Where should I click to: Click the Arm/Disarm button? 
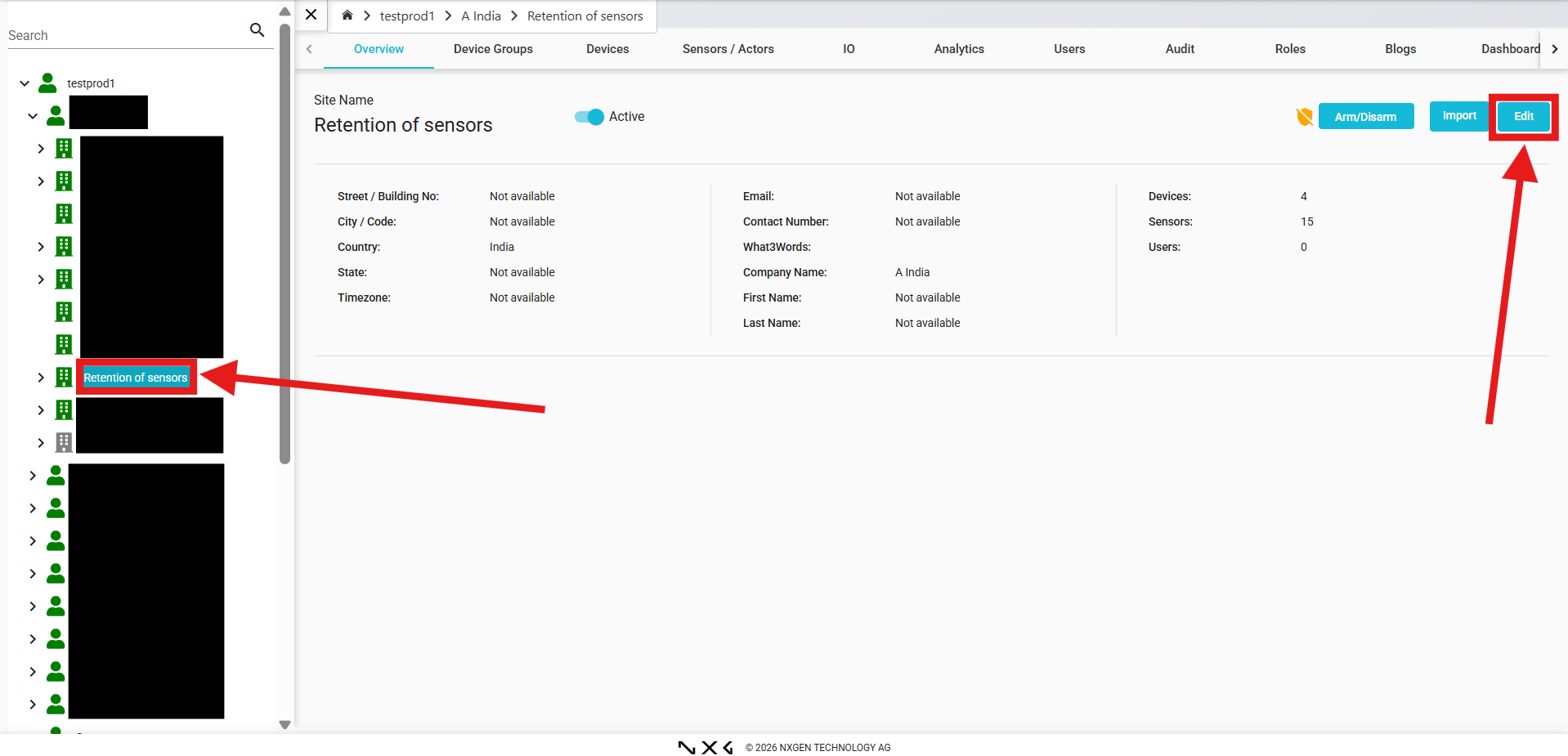click(x=1365, y=117)
